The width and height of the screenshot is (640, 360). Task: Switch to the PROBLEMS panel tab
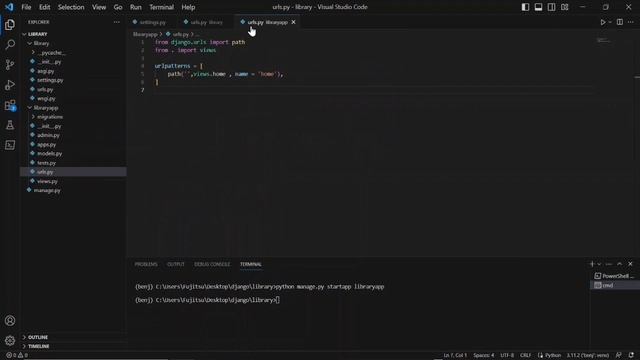click(x=146, y=264)
